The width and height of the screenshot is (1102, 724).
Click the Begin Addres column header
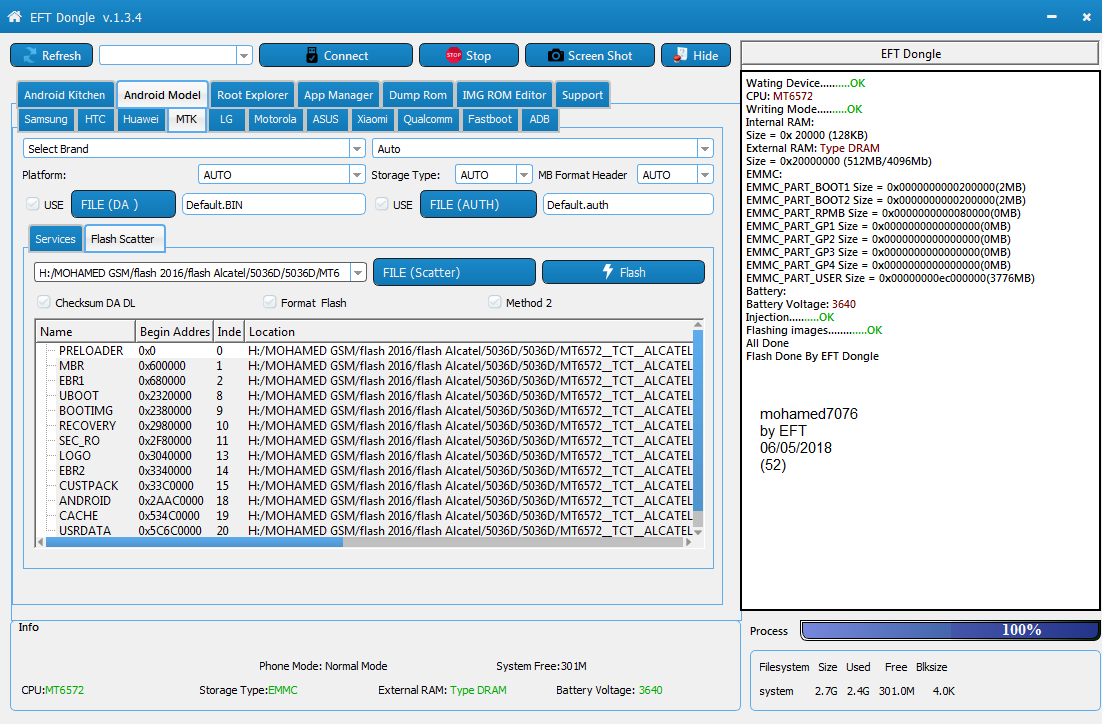point(174,332)
